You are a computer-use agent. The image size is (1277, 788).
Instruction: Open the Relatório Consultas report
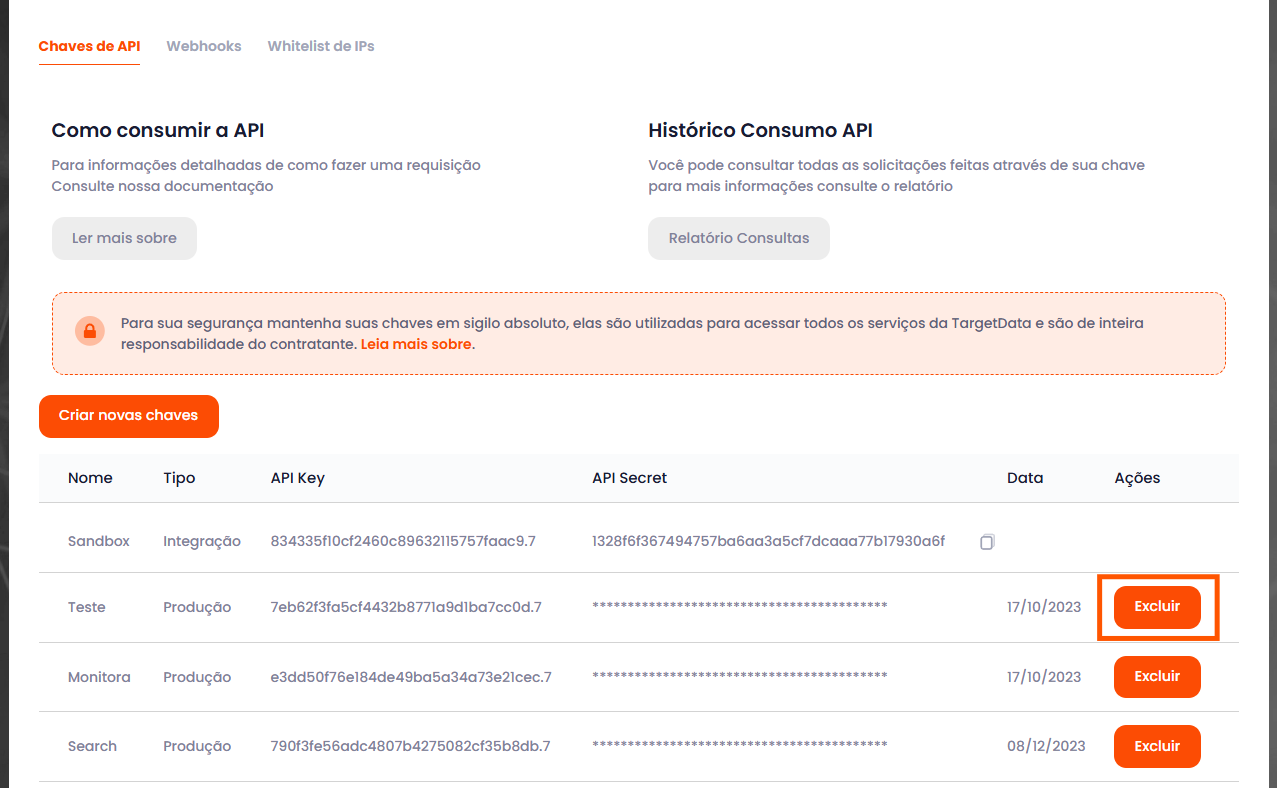pyautogui.click(x=738, y=238)
